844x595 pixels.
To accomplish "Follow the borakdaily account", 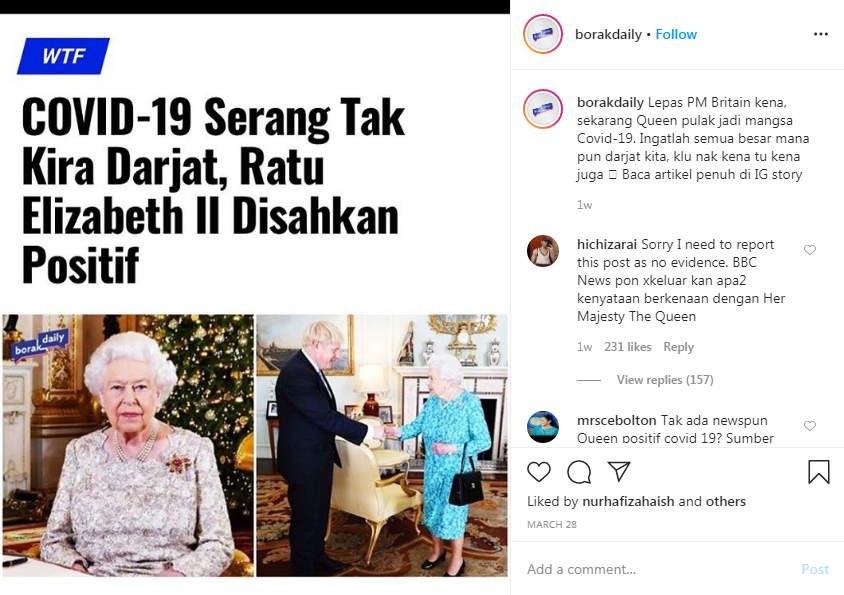I will [x=676, y=34].
